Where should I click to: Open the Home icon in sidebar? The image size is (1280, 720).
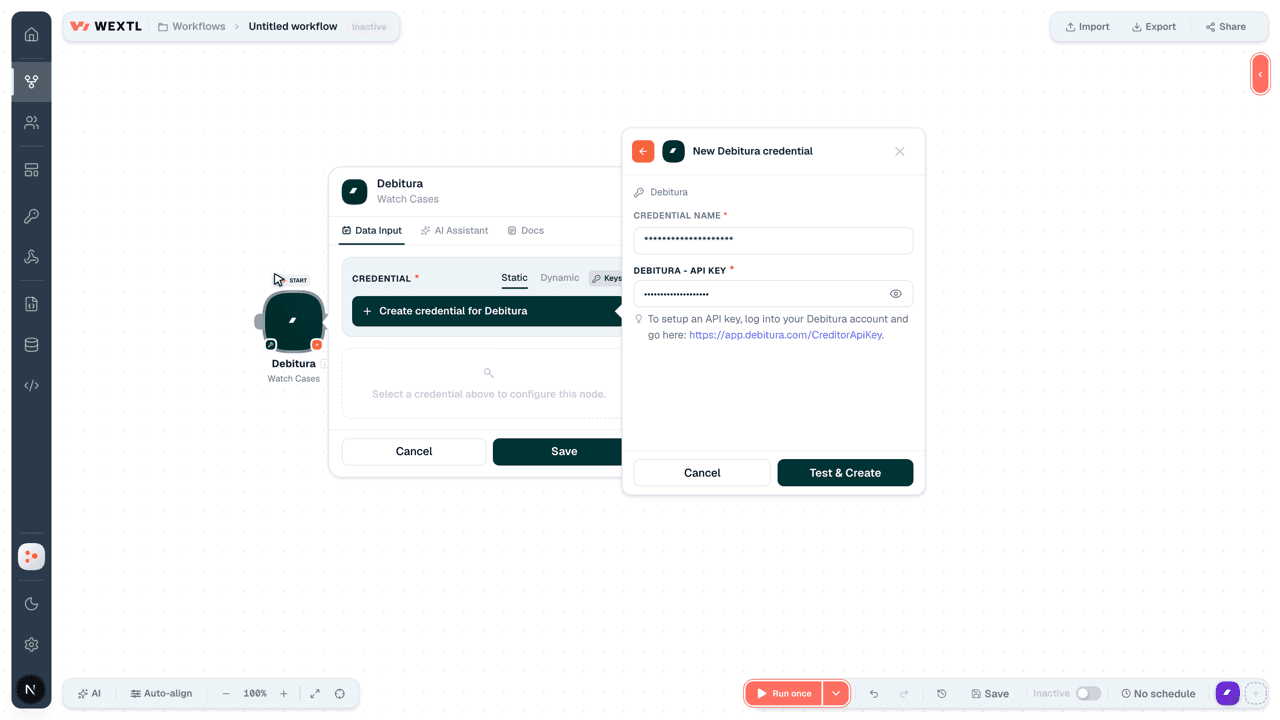pyautogui.click(x=31, y=35)
